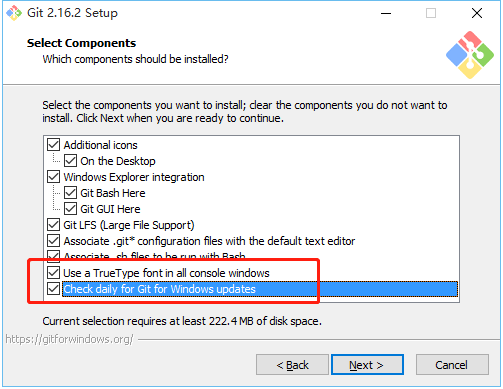Go back with the Back button

pyautogui.click(x=292, y=365)
